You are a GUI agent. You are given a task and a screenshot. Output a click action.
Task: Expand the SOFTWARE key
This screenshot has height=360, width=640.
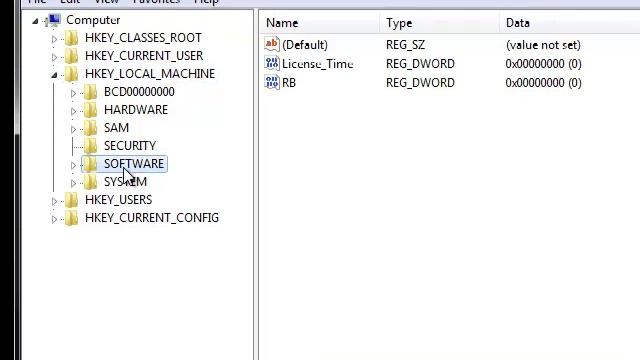click(x=73, y=165)
